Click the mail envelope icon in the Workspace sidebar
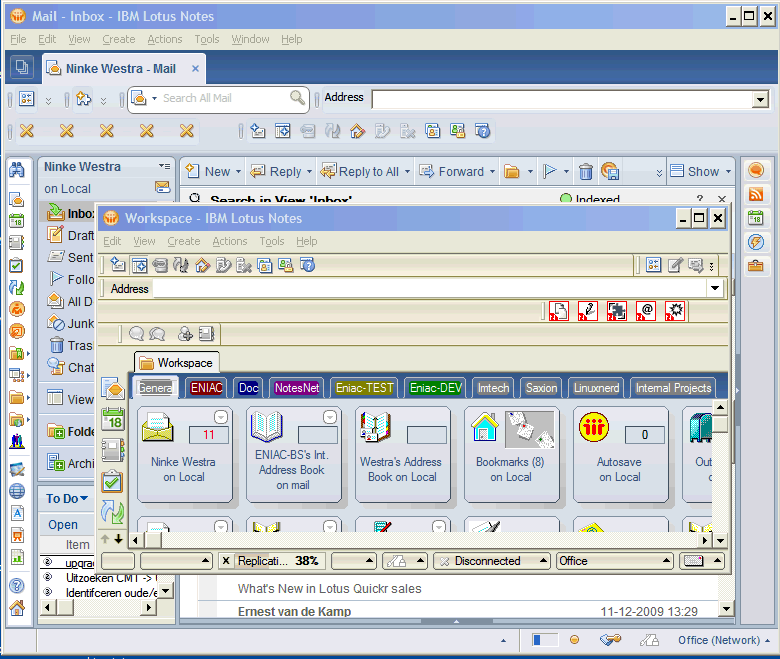This screenshot has height=659, width=780. [x=113, y=388]
